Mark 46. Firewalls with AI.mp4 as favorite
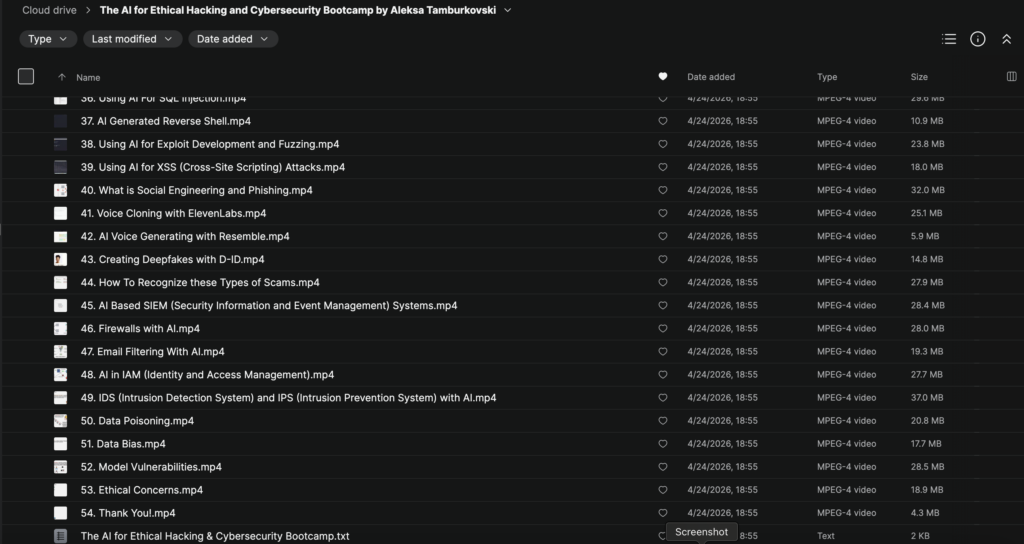Image resolution: width=1024 pixels, height=544 pixels. (x=662, y=329)
